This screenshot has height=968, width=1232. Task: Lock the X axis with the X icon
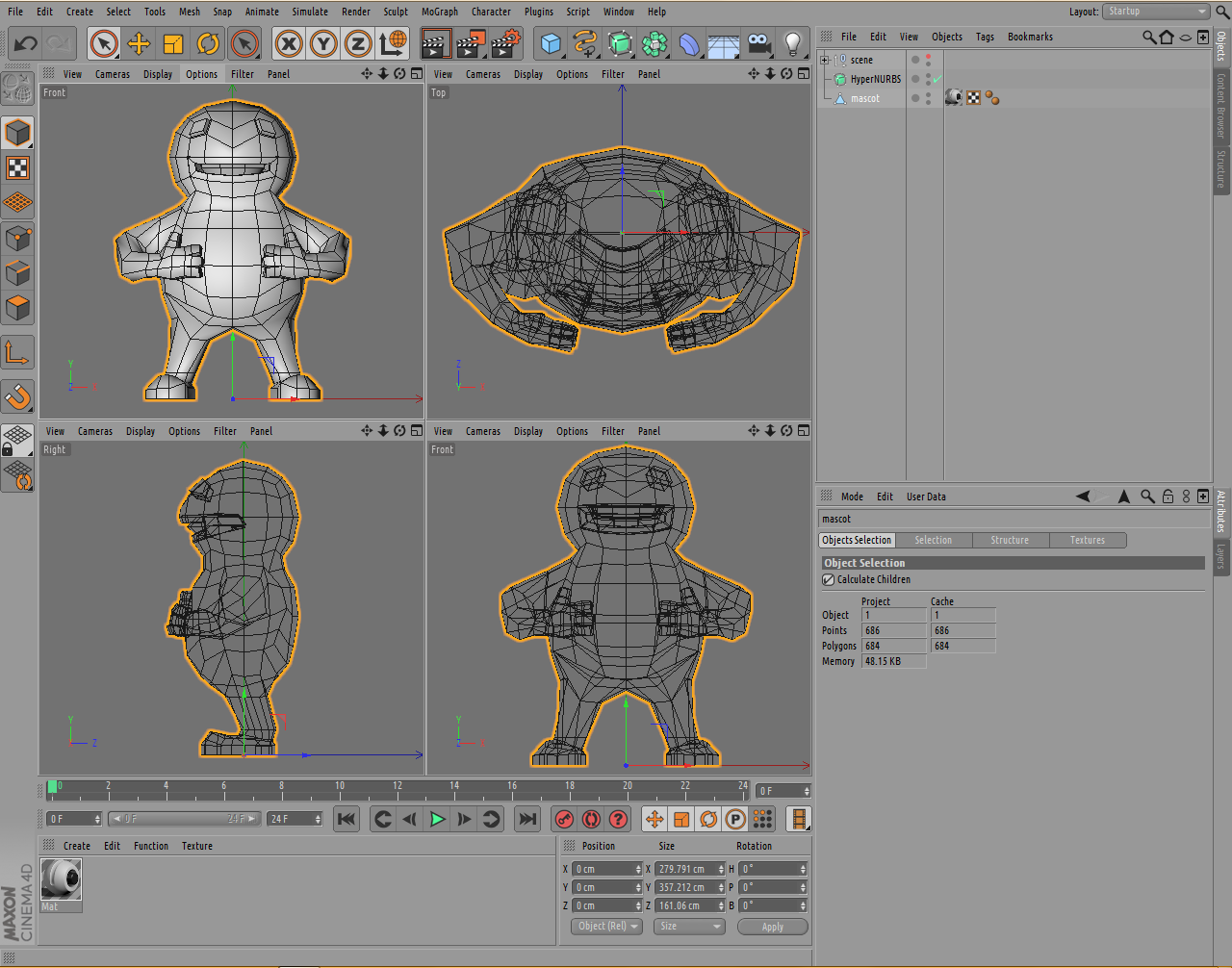288,43
